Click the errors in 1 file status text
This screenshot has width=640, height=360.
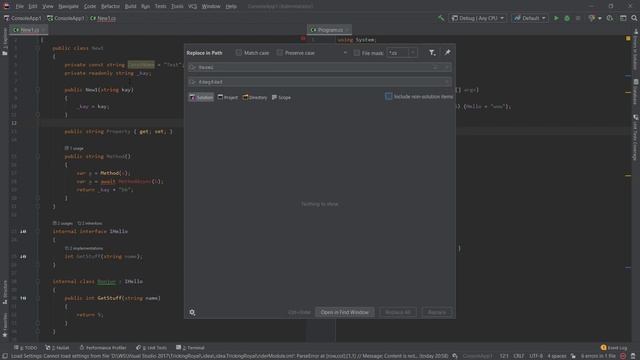coord(598,356)
